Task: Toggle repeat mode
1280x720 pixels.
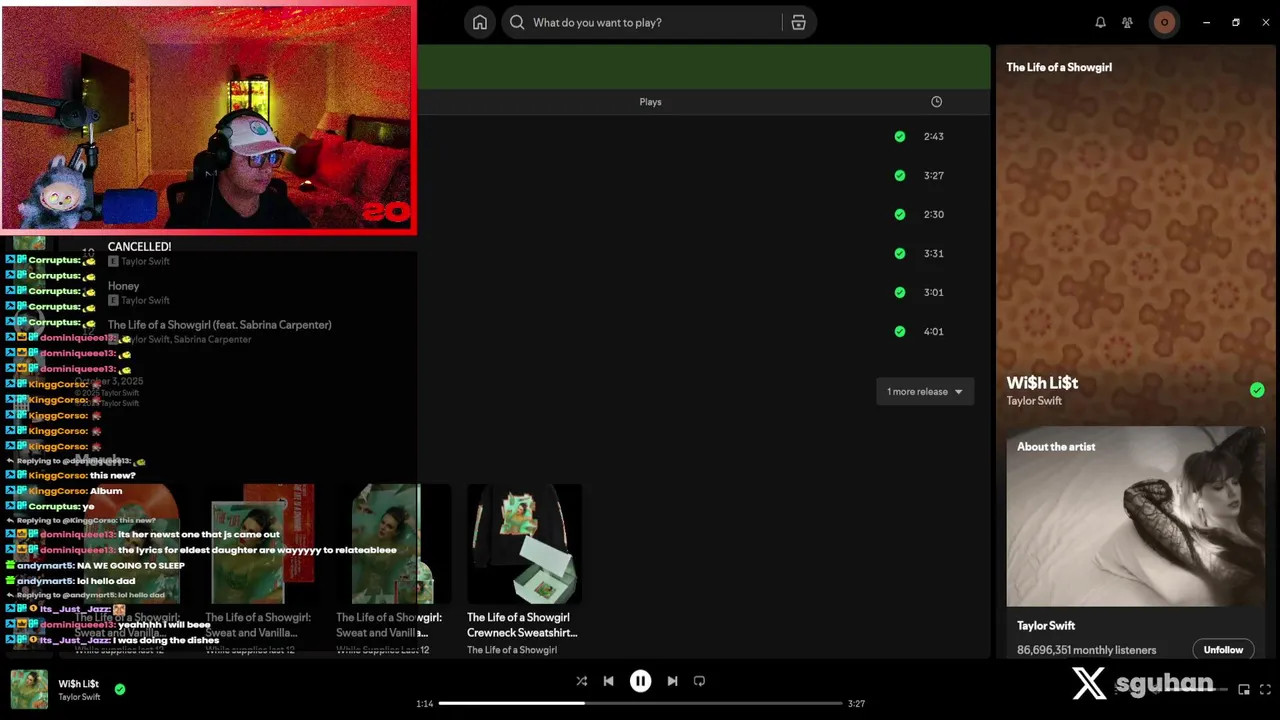Action: coord(699,681)
